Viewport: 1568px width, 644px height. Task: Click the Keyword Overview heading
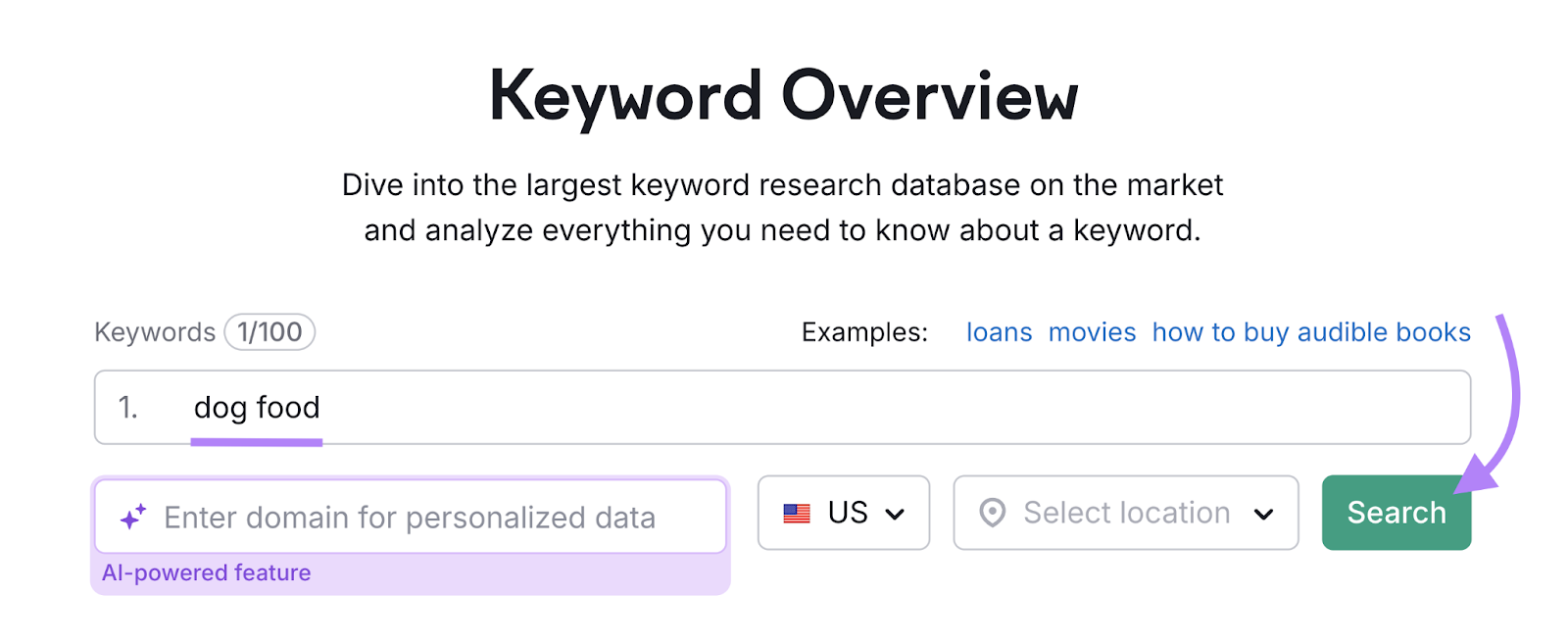tap(784, 93)
